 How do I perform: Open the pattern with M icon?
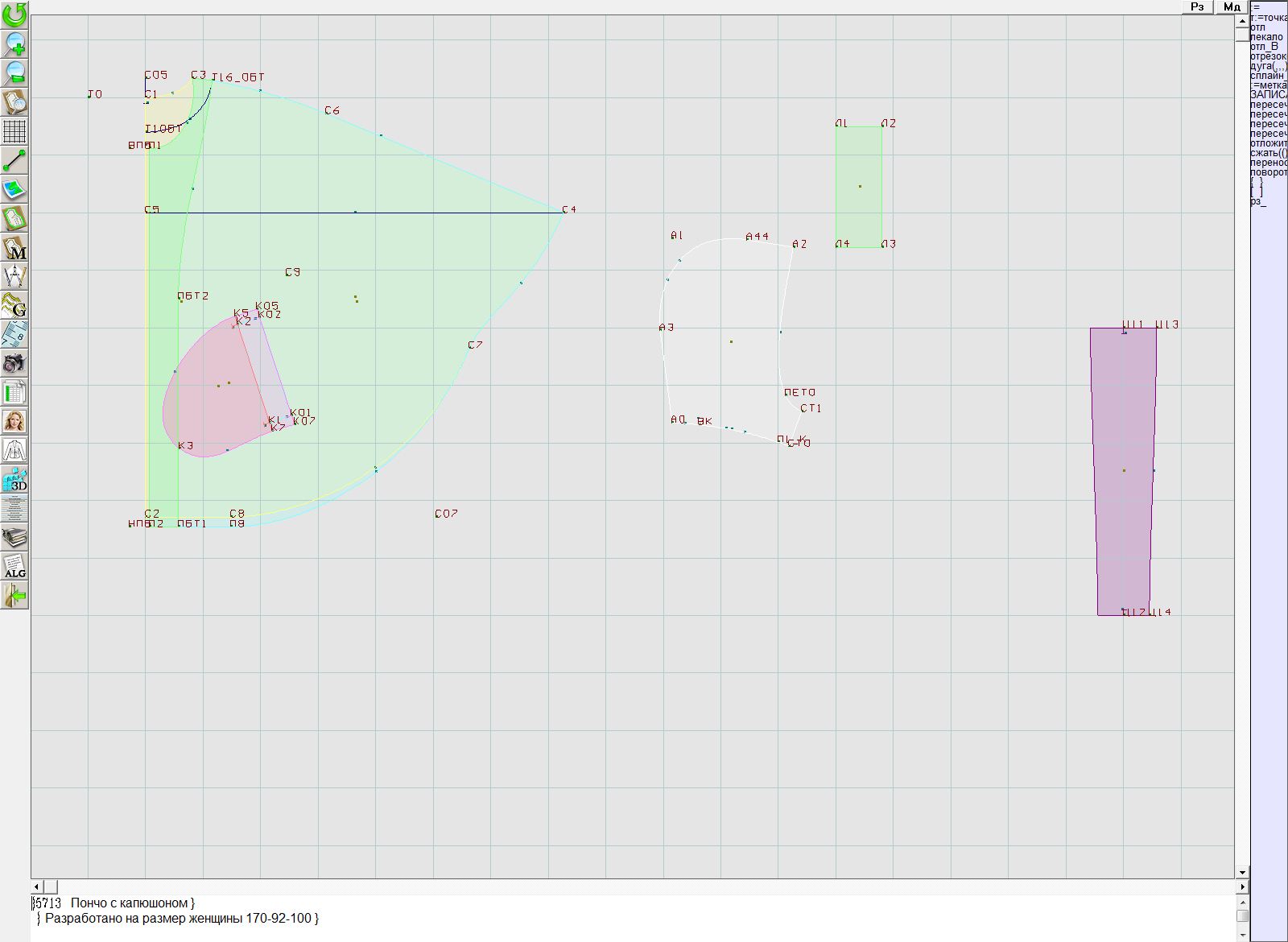(14, 247)
